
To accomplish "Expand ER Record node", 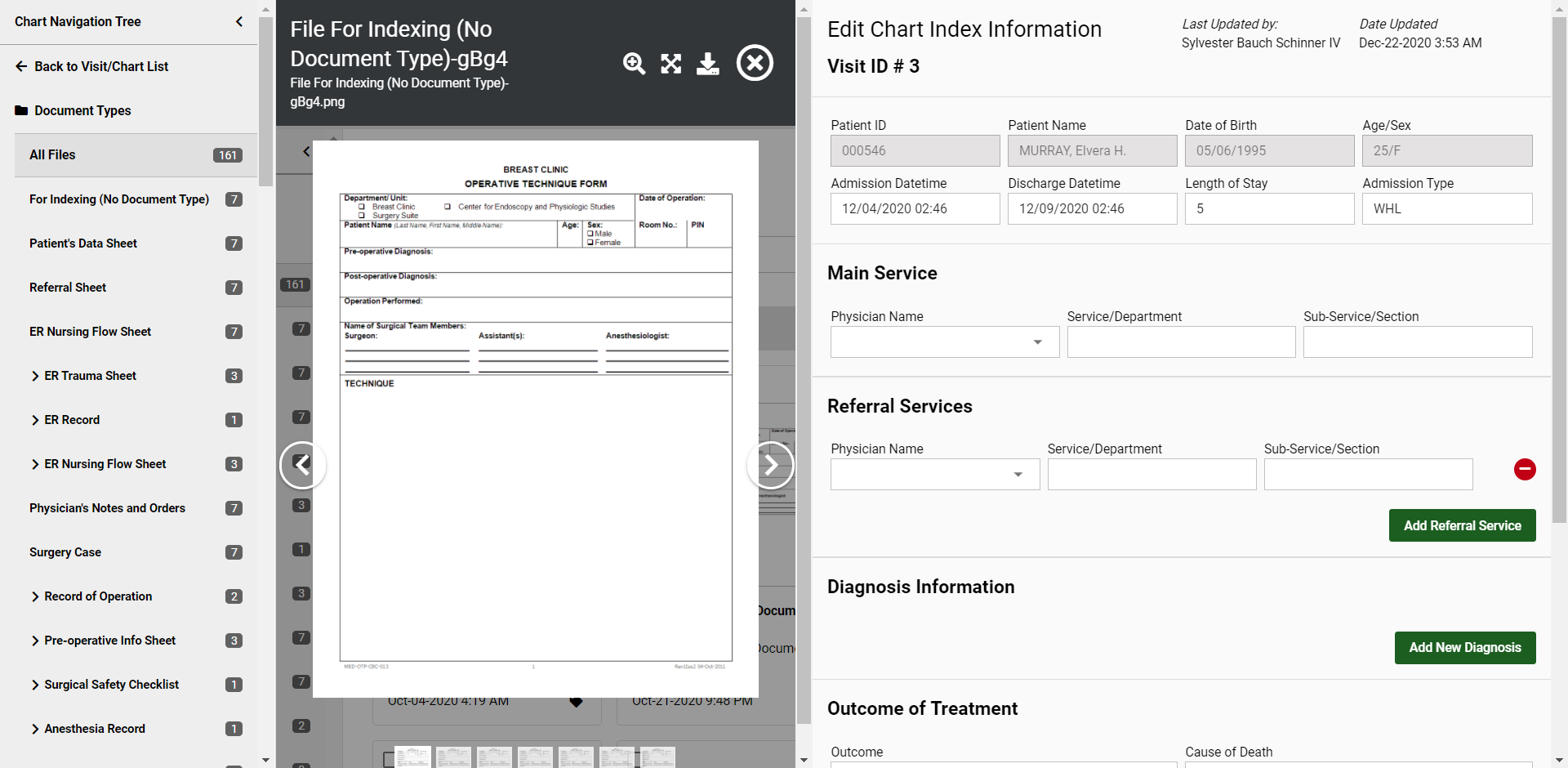I will [35, 420].
